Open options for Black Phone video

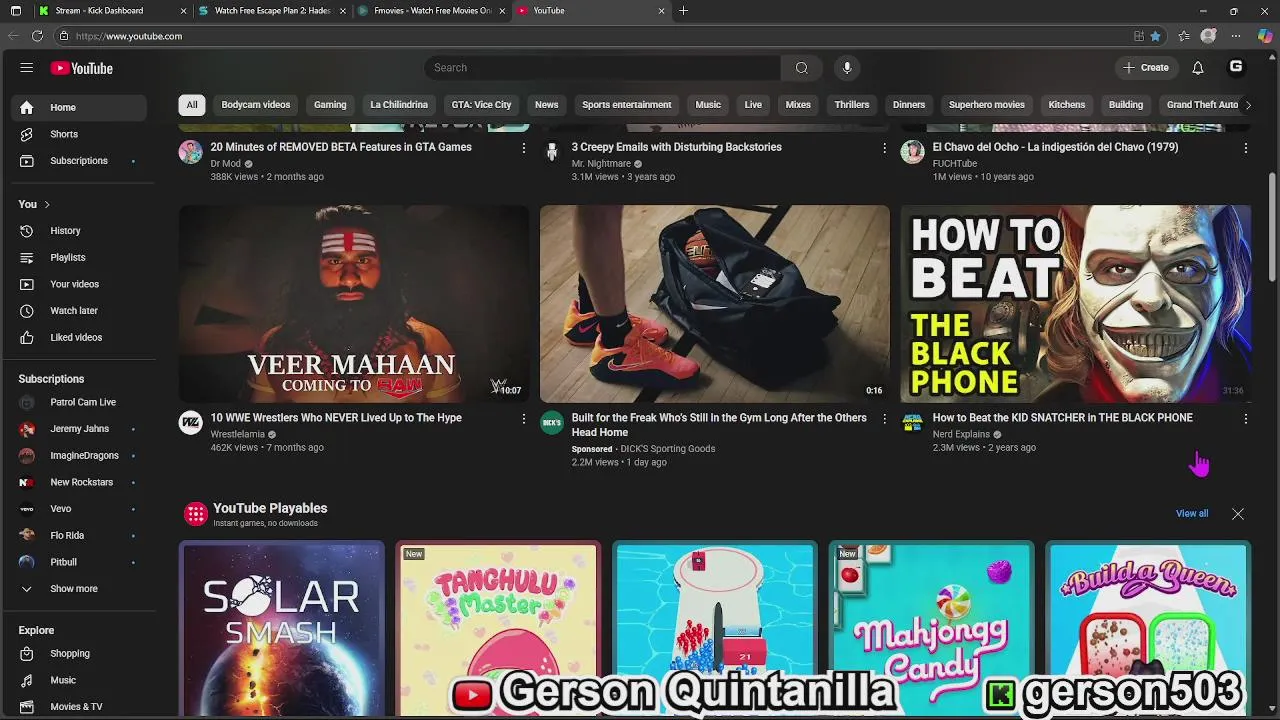(x=1245, y=419)
